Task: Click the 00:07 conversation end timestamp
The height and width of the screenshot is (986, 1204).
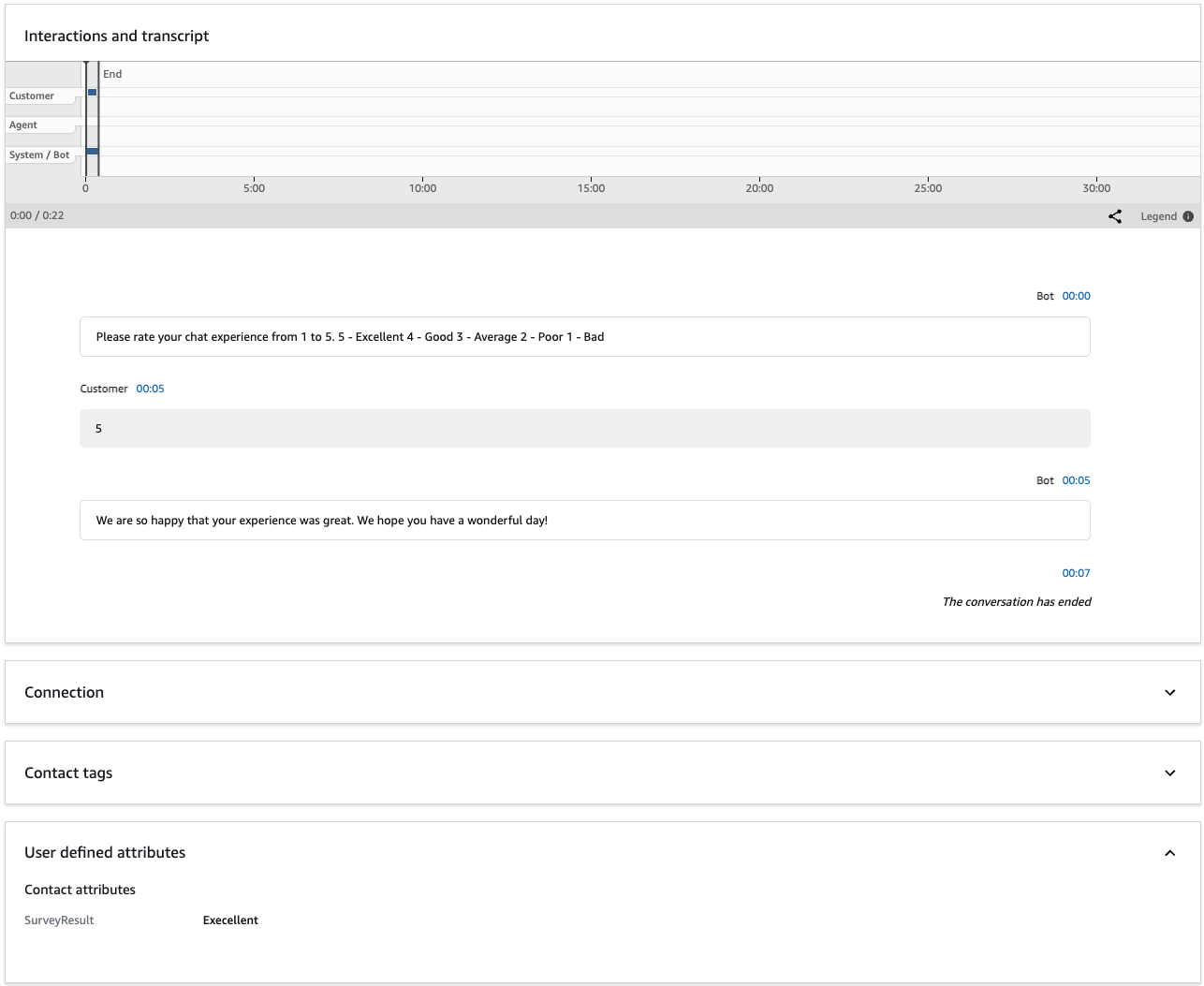Action: click(1076, 572)
